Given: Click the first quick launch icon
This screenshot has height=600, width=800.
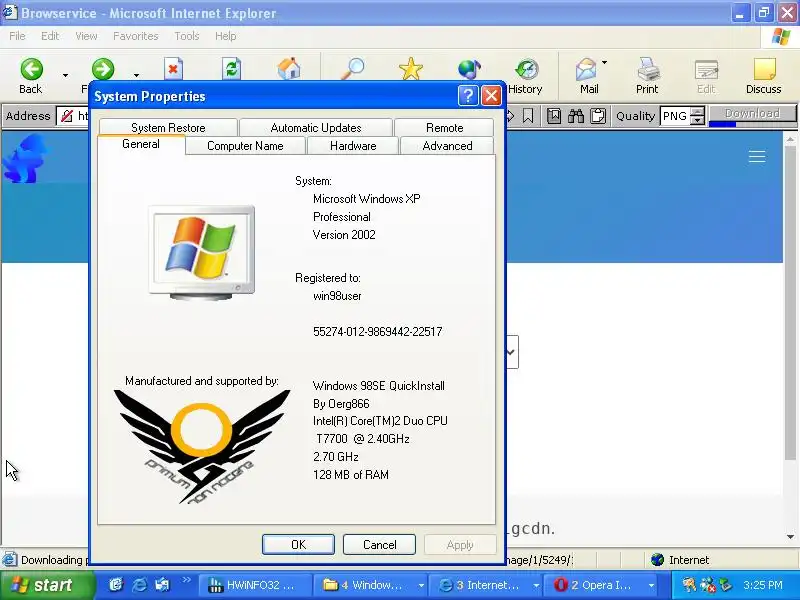Looking at the screenshot, I should [x=116, y=585].
